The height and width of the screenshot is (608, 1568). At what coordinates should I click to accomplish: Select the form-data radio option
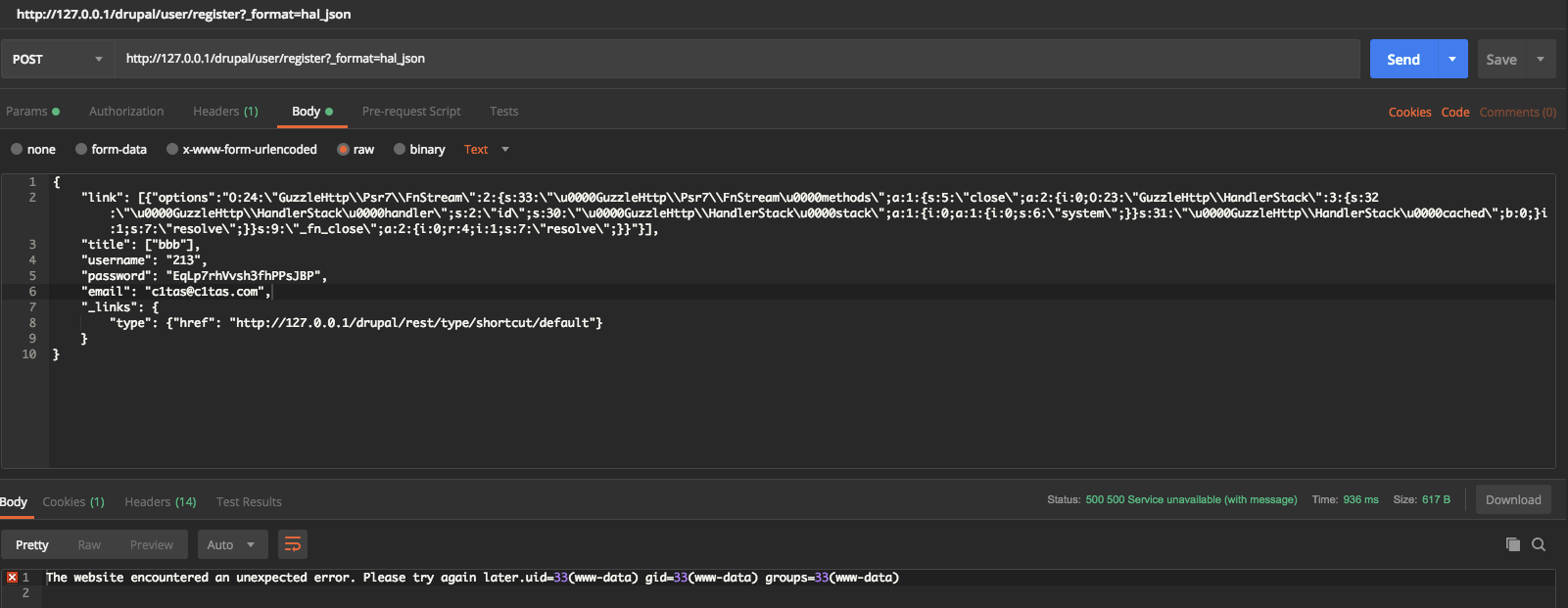pyautogui.click(x=81, y=150)
